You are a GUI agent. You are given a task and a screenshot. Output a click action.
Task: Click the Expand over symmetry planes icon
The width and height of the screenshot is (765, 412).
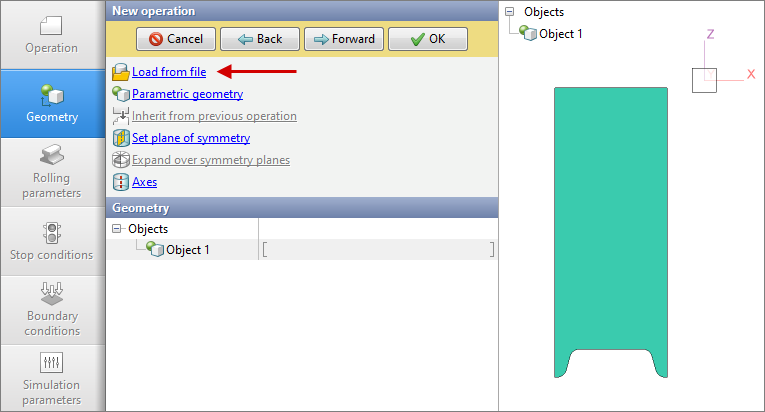click(x=121, y=160)
